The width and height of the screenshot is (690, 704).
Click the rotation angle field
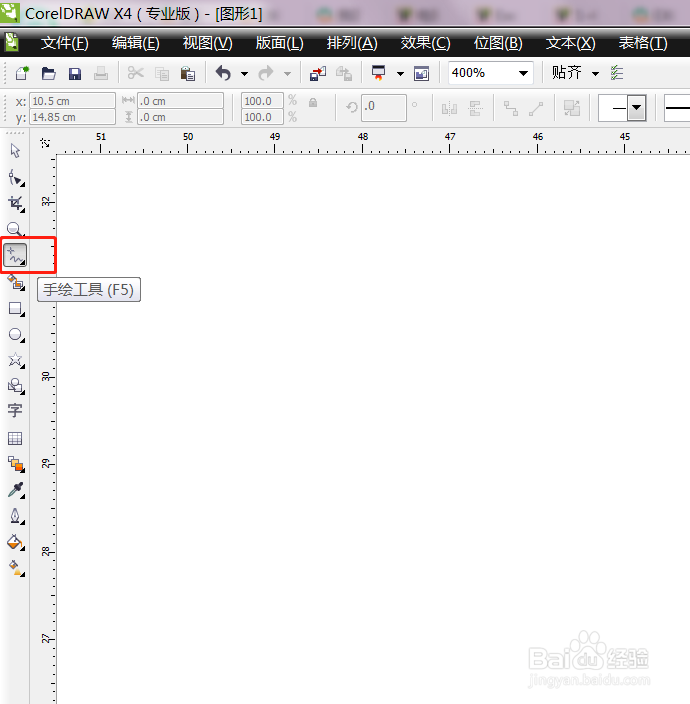point(384,108)
